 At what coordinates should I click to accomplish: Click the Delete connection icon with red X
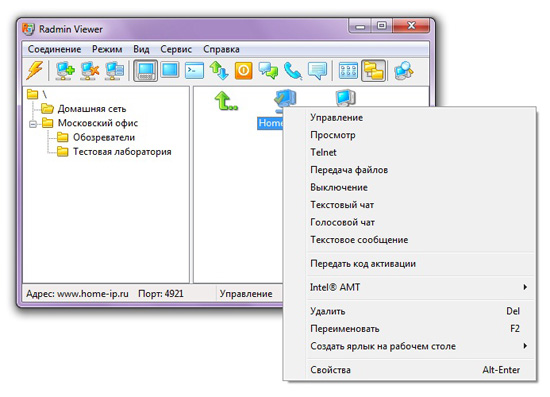pyautogui.click(x=90, y=70)
